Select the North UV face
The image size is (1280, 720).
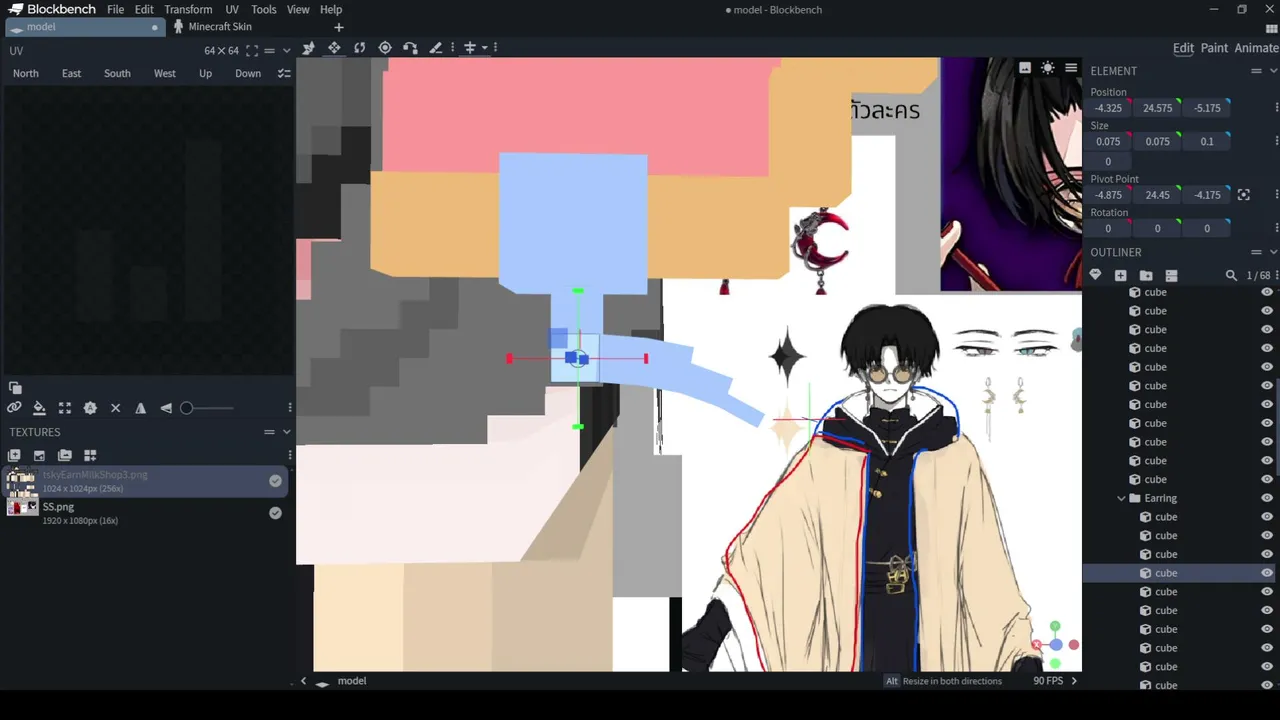click(26, 73)
